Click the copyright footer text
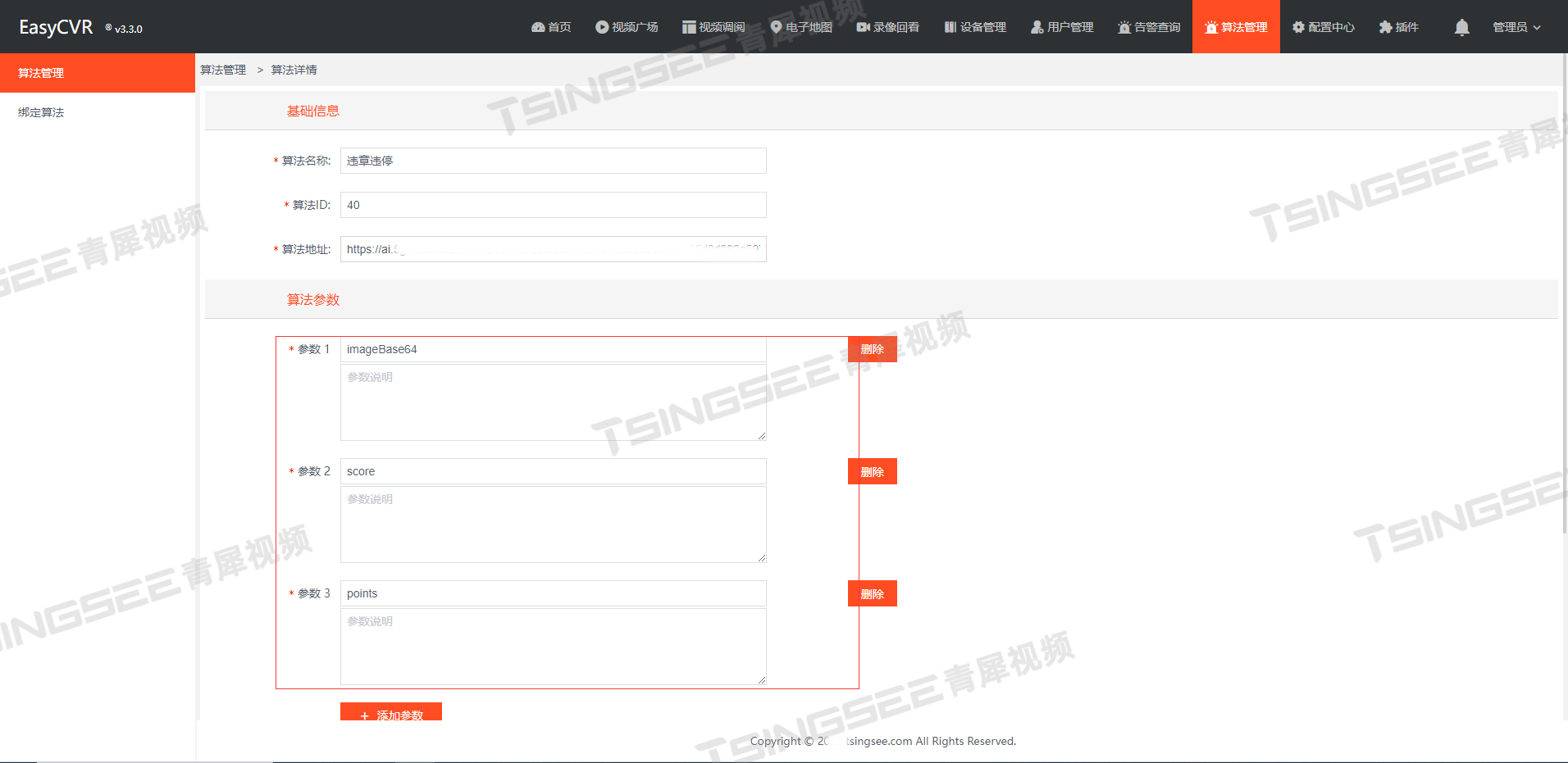The width and height of the screenshot is (1568, 763). pos(883,741)
